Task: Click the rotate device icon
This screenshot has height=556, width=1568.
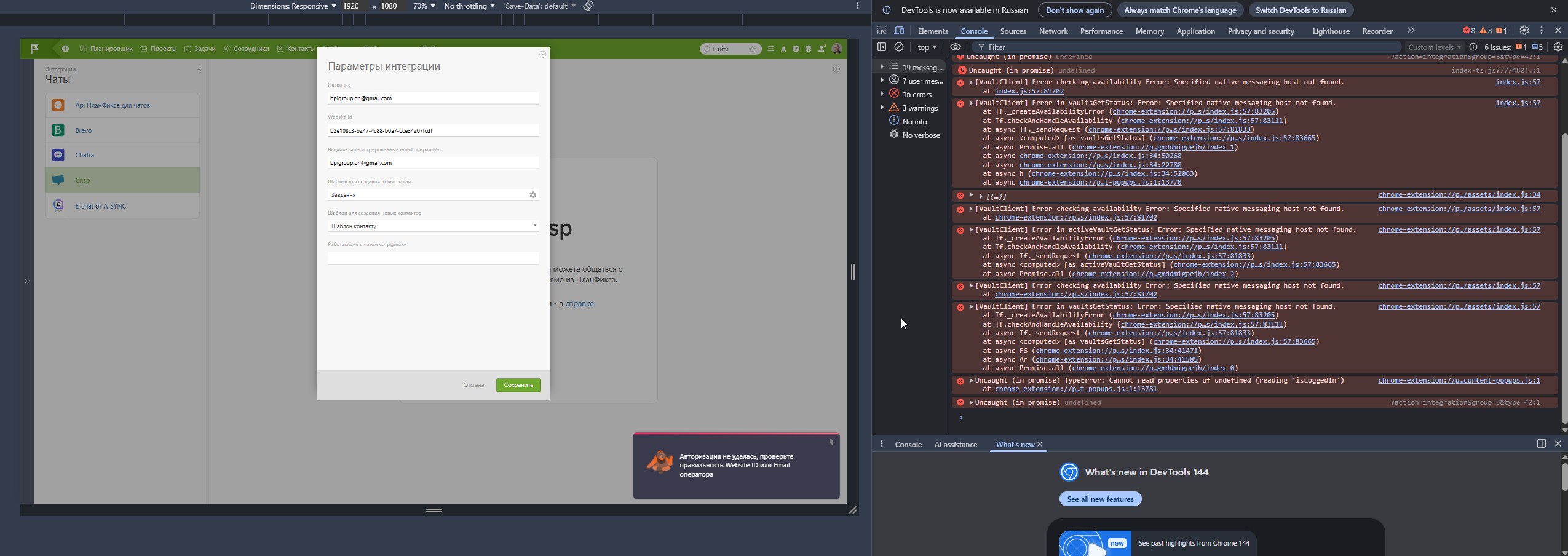Action: click(588, 6)
